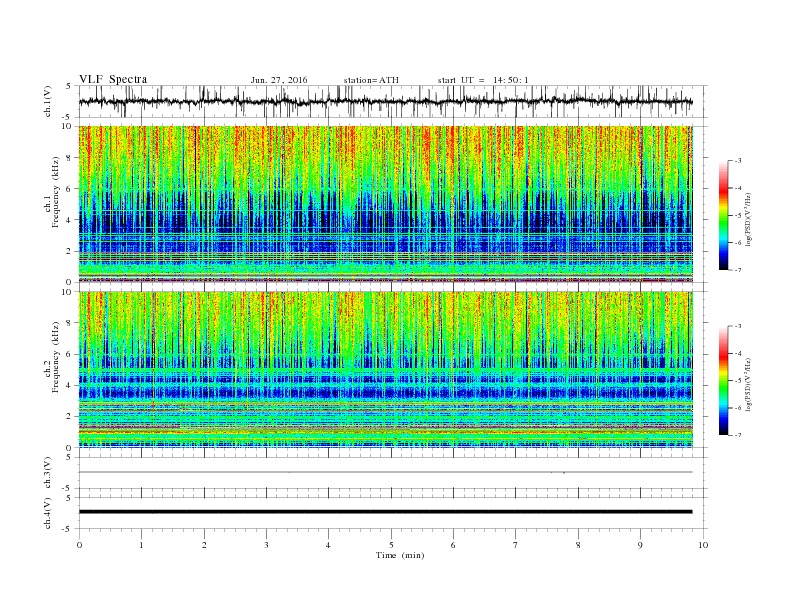Click time axis tick label '8'
This screenshot has width=792, height=612.
click(578, 545)
